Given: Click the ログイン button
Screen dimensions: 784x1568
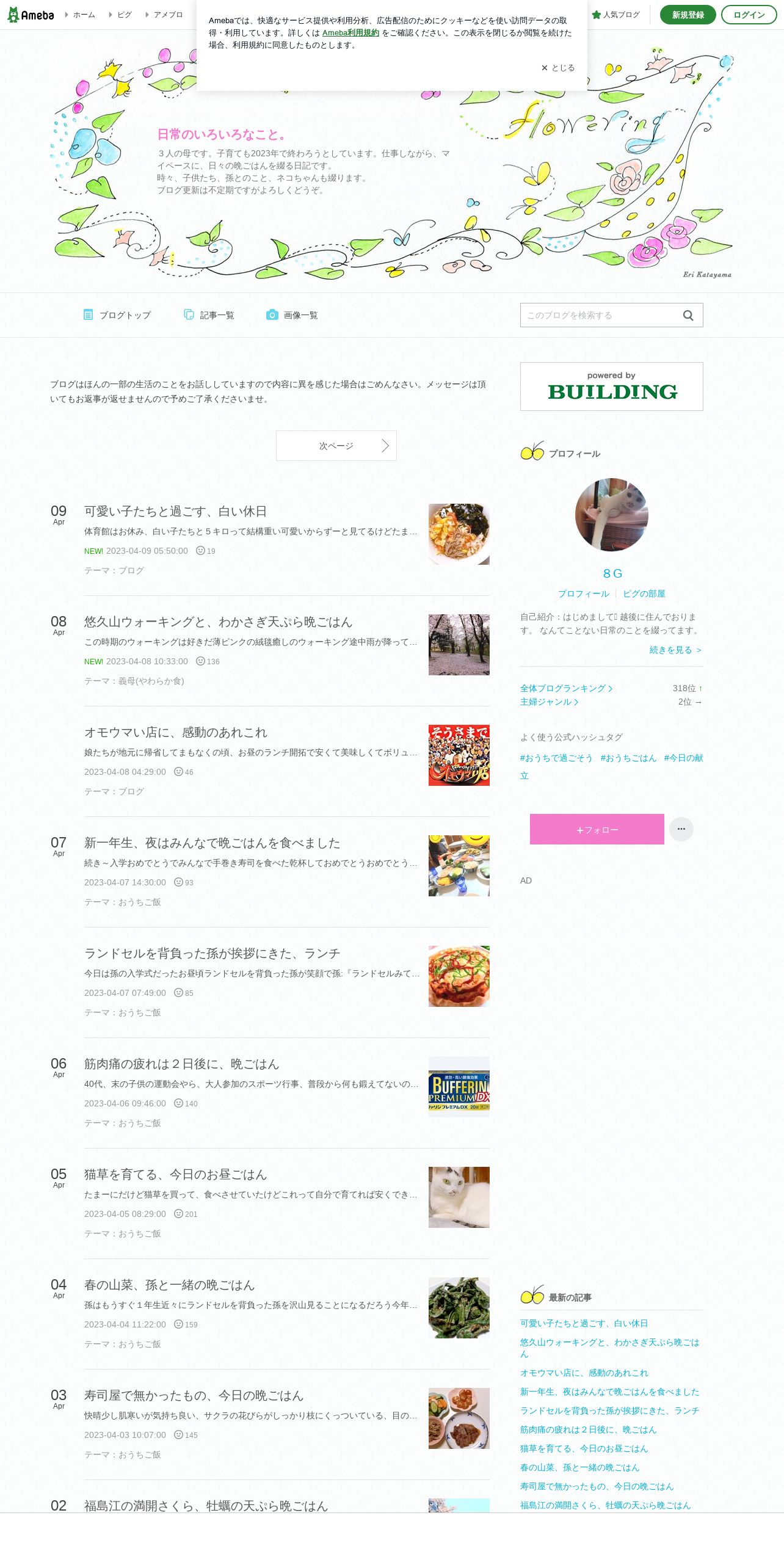Looking at the screenshot, I should pyautogui.click(x=749, y=15).
